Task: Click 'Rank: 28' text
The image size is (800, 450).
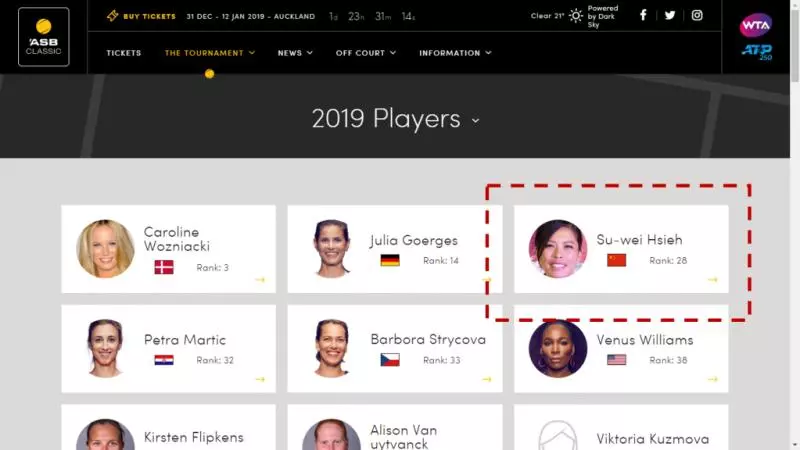Action: (668, 261)
